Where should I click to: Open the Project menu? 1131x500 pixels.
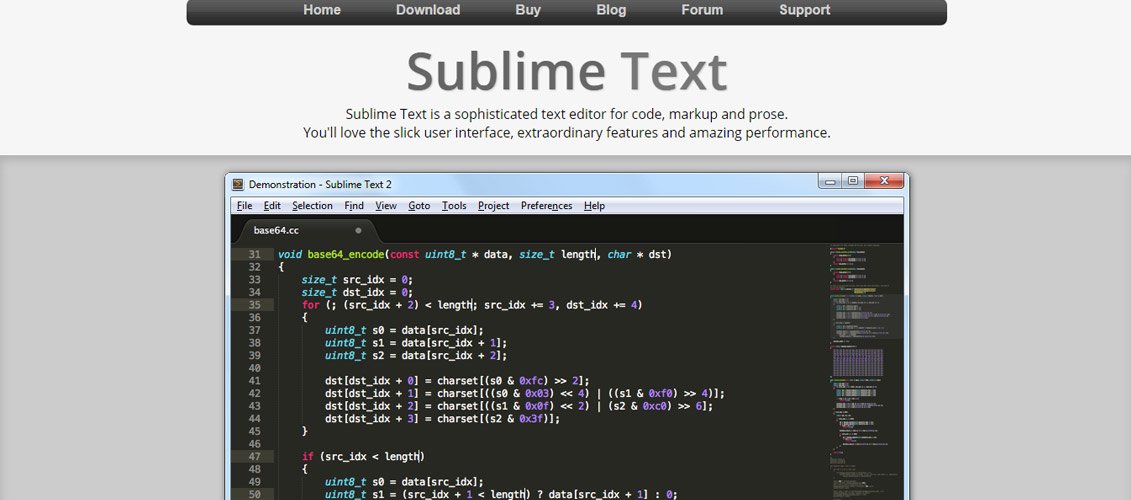pos(493,206)
